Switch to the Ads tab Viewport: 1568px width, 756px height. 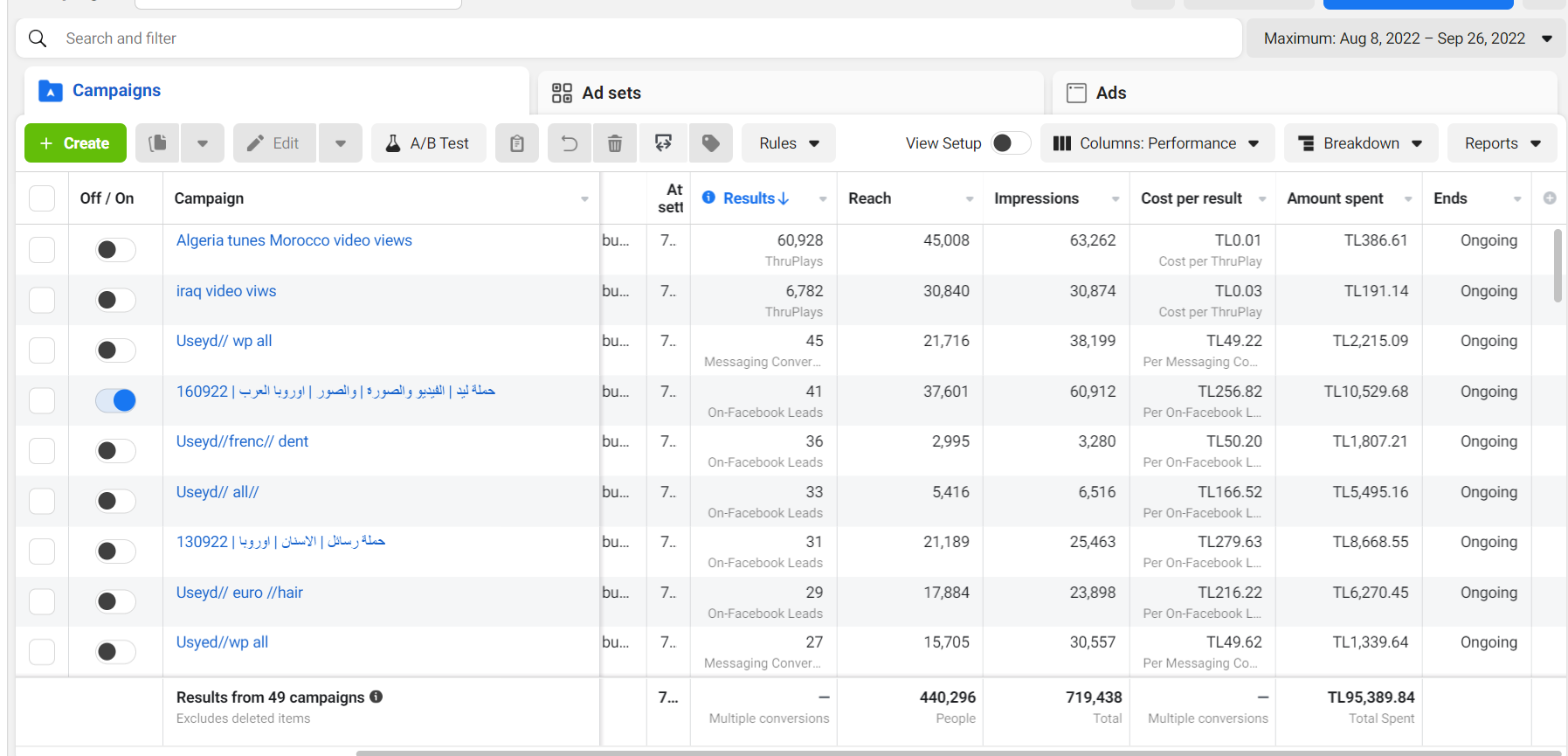pos(1110,93)
